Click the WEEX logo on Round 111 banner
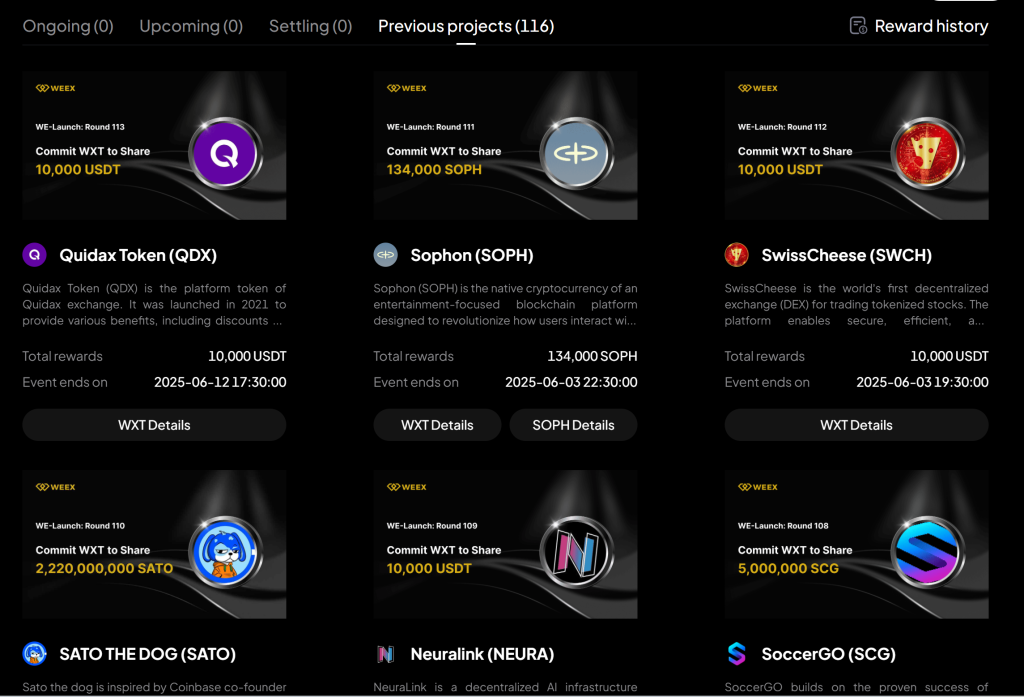 [x=406, y=88]
